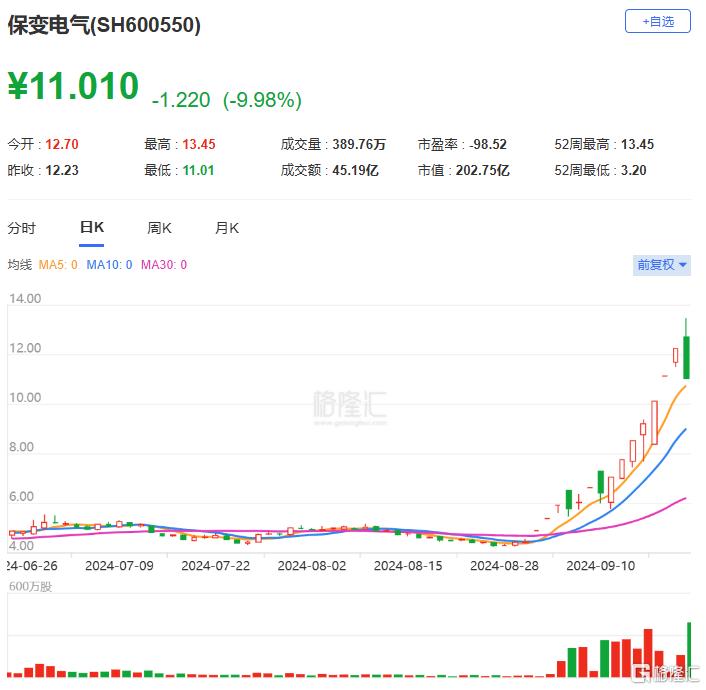706x690 pixels.
Task: Click the price change value -1.220
Action: 181,100
